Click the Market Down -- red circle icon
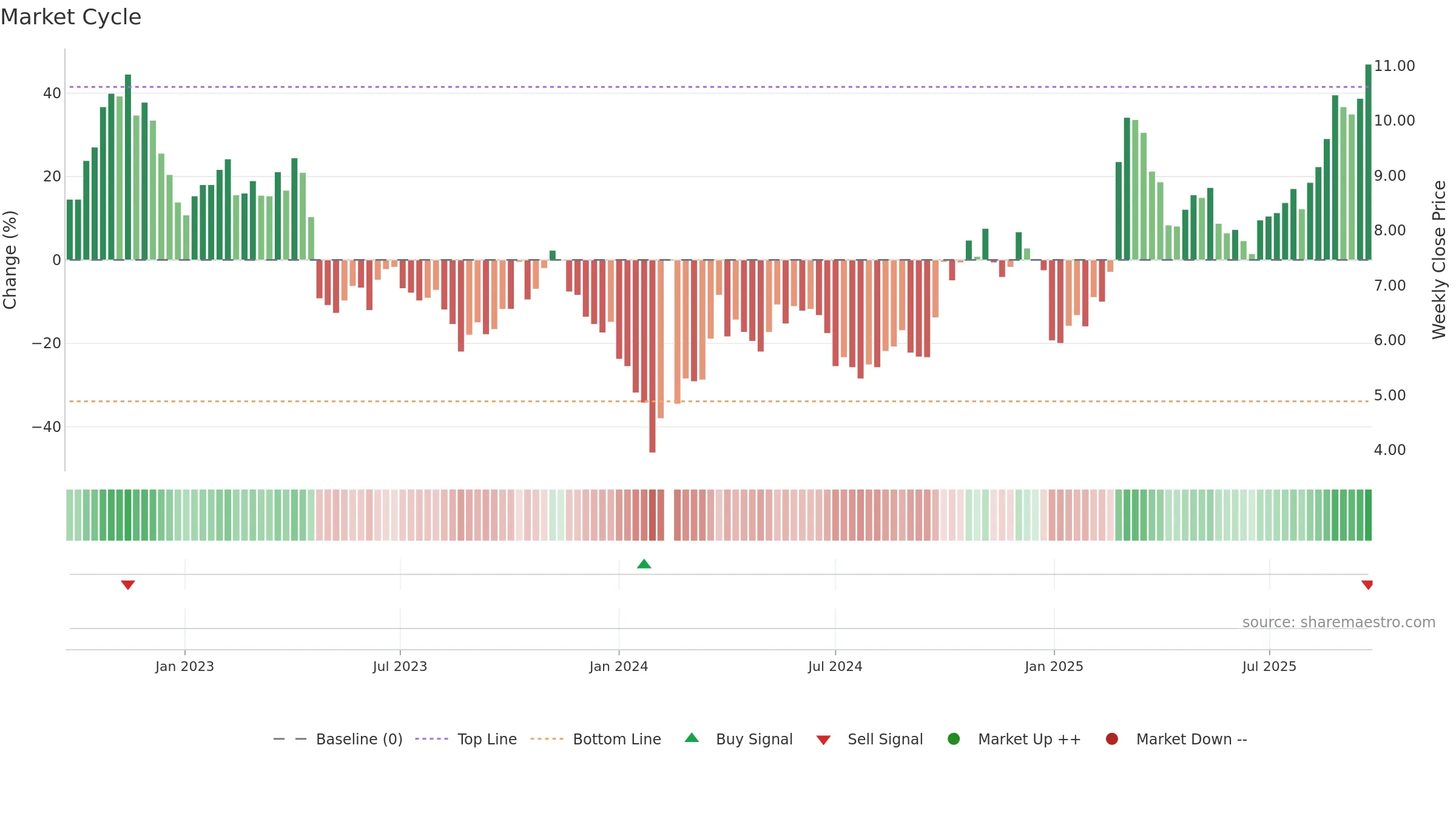1456x819 pixels. pos(1112,739)
